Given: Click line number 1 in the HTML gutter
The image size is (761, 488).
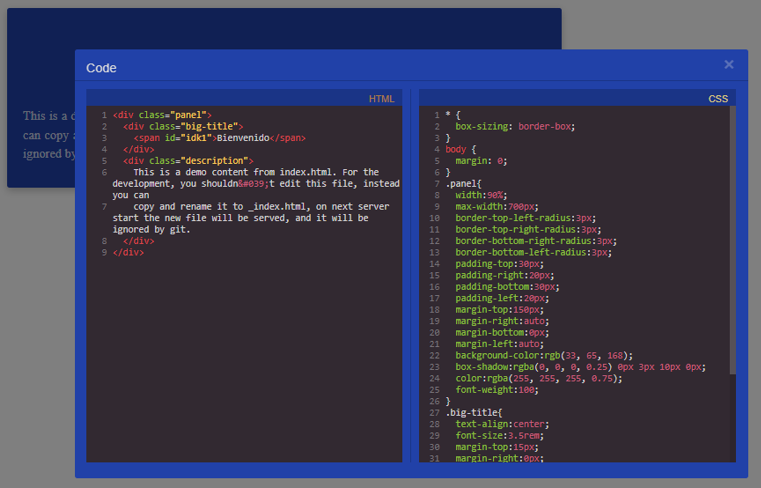Looking at the screenshot, I should click(x=104, y=115).
